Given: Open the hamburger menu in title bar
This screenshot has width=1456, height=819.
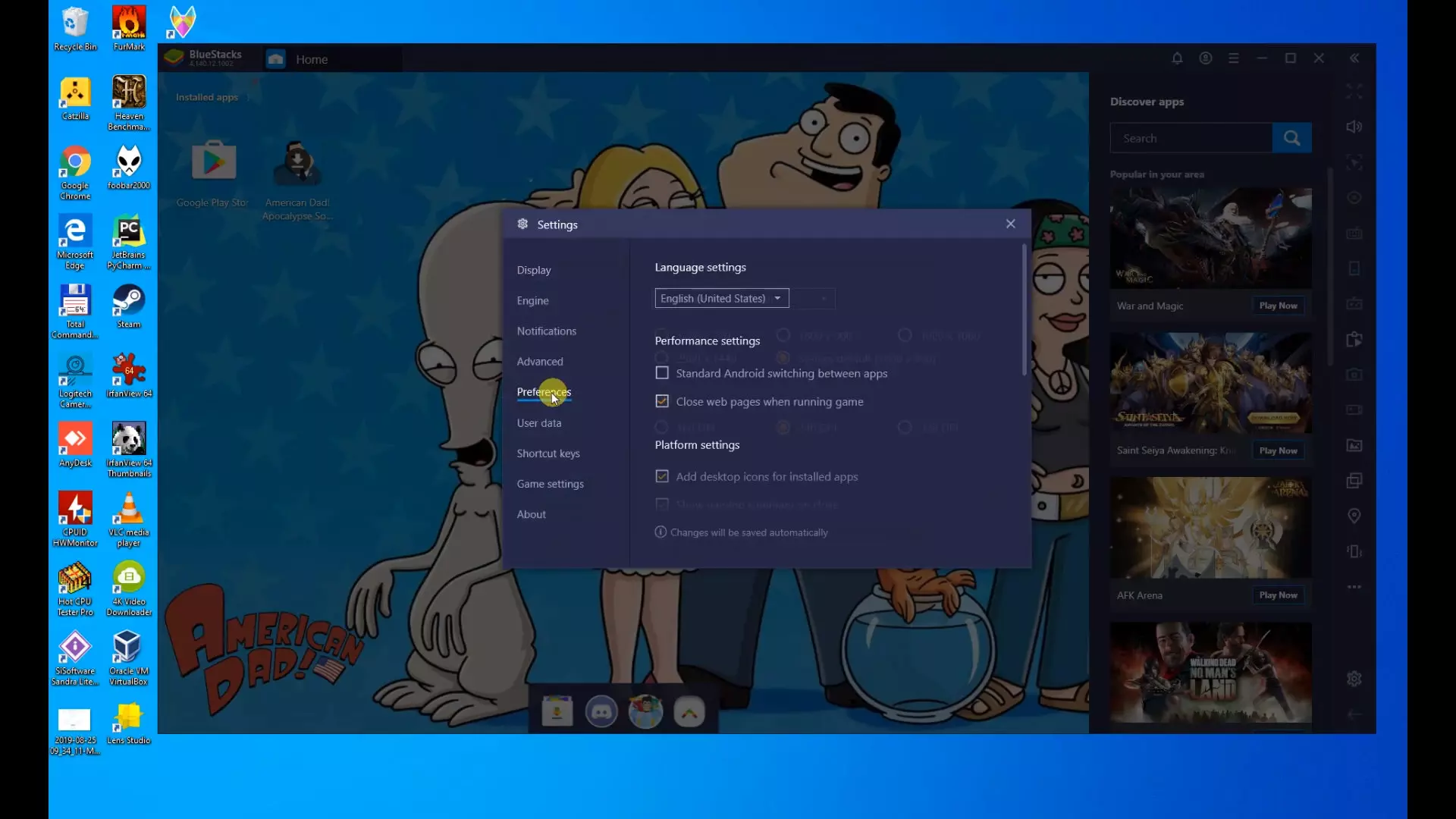Looking at the screenshot, I should coord(1234,58).
